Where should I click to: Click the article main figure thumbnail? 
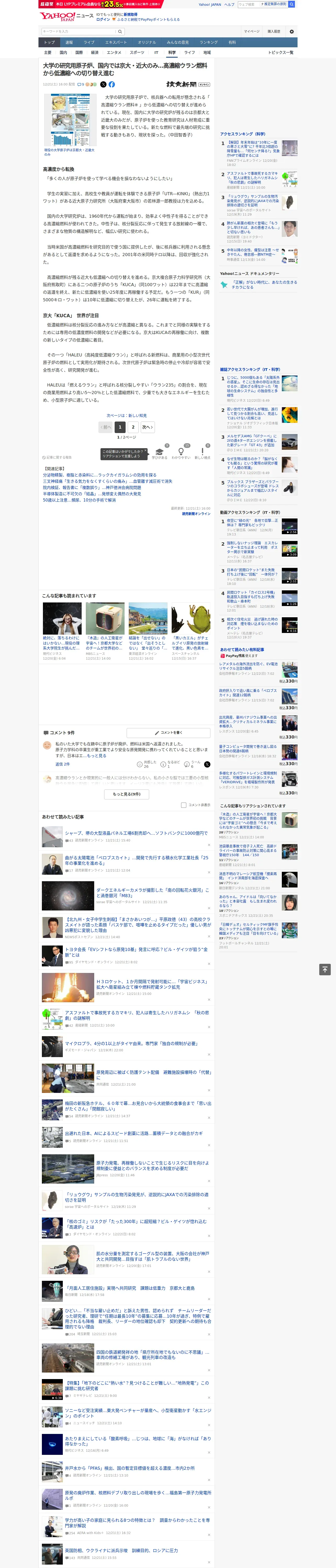70,120
